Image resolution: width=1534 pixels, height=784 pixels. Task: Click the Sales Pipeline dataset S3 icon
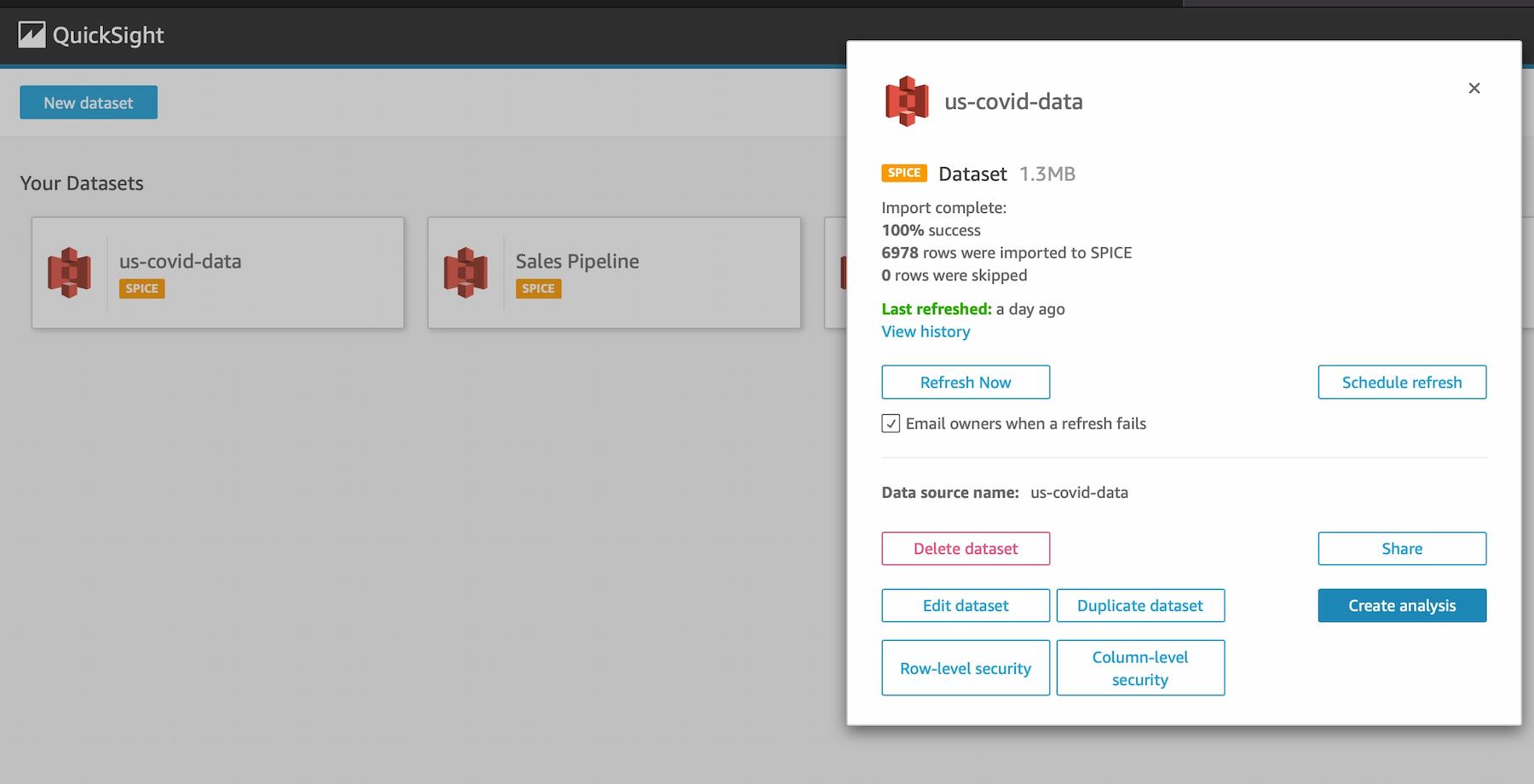(x=466, y=273)
